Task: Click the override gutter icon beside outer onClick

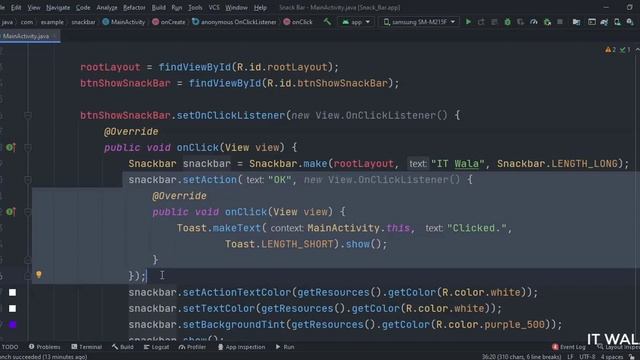Action: click(x=11, y=147)
